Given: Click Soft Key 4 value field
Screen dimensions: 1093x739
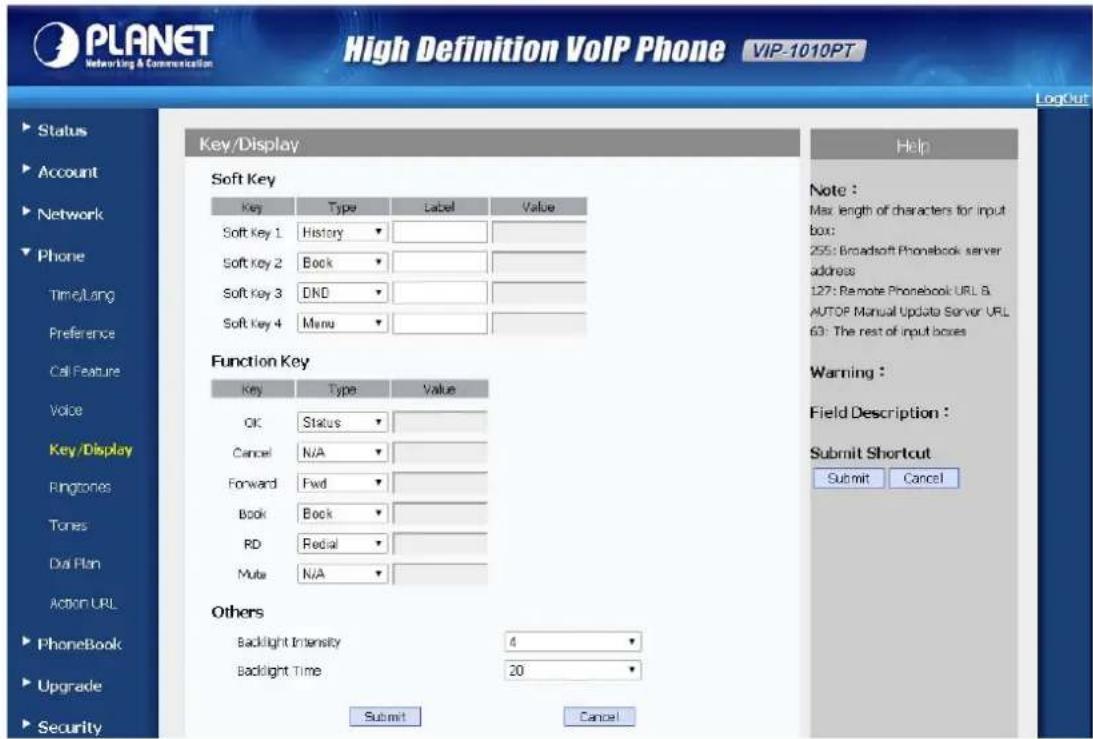Looking at the screenshot, I should [x=539, y=323].
